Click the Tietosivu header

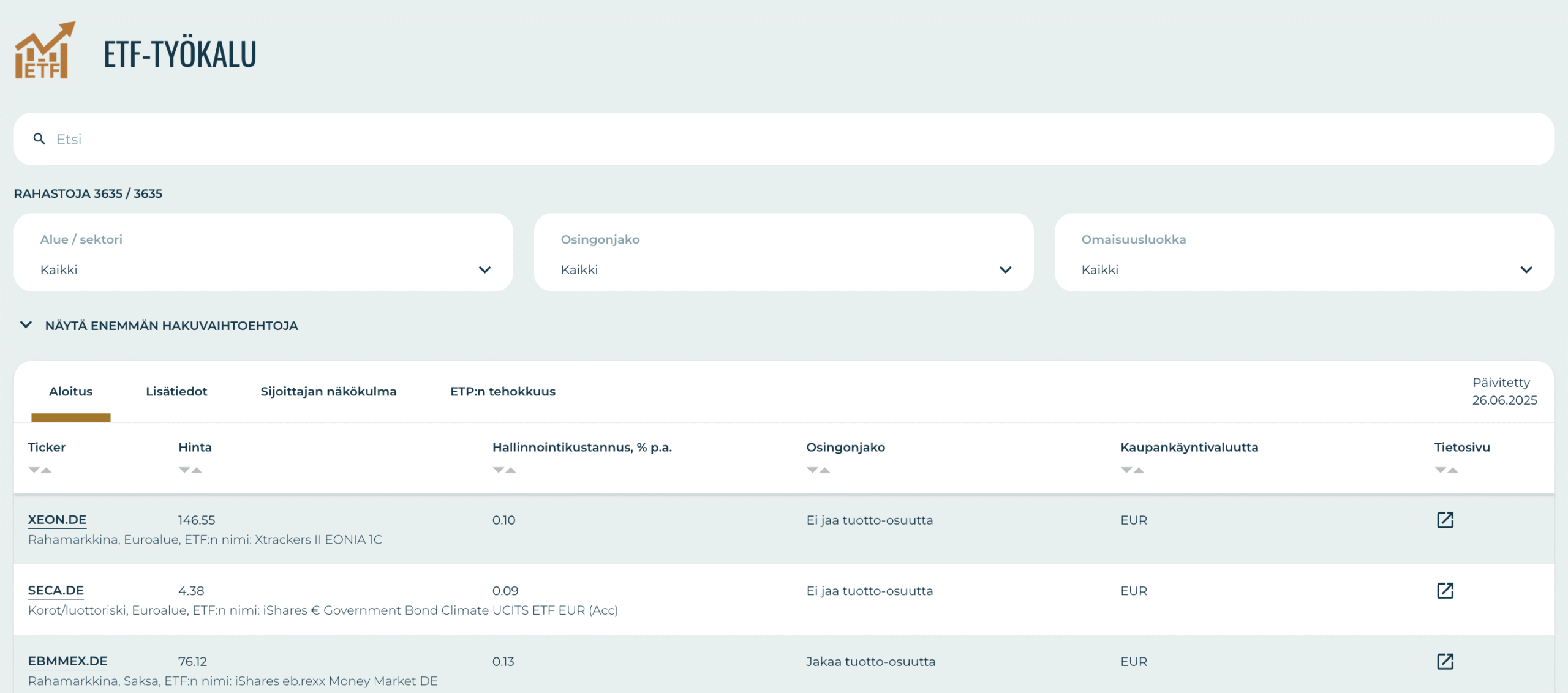pyautogui.click(x=1462, y=448)
